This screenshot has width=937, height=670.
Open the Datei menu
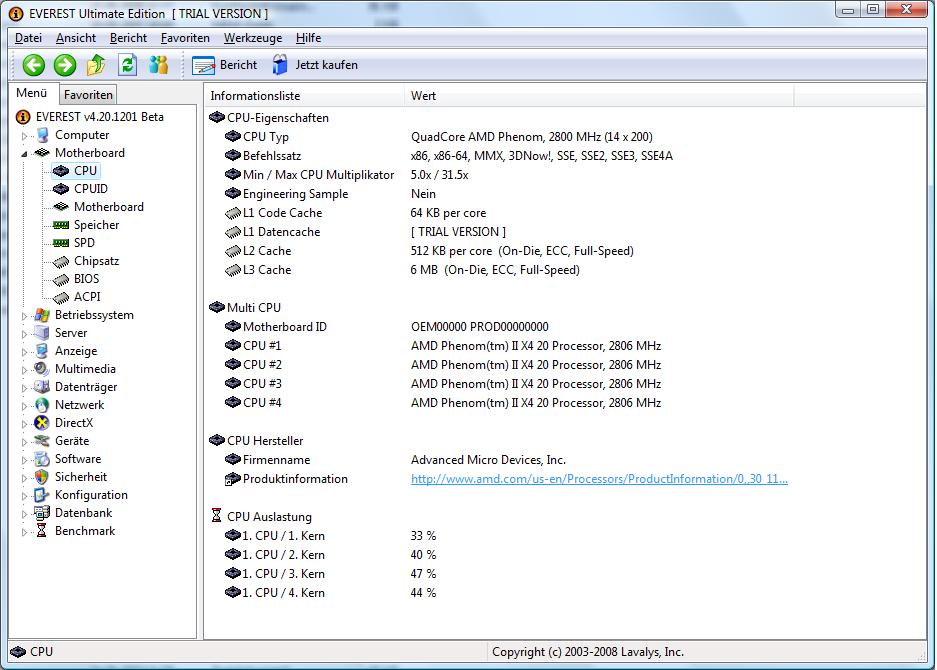pos(28,38)
